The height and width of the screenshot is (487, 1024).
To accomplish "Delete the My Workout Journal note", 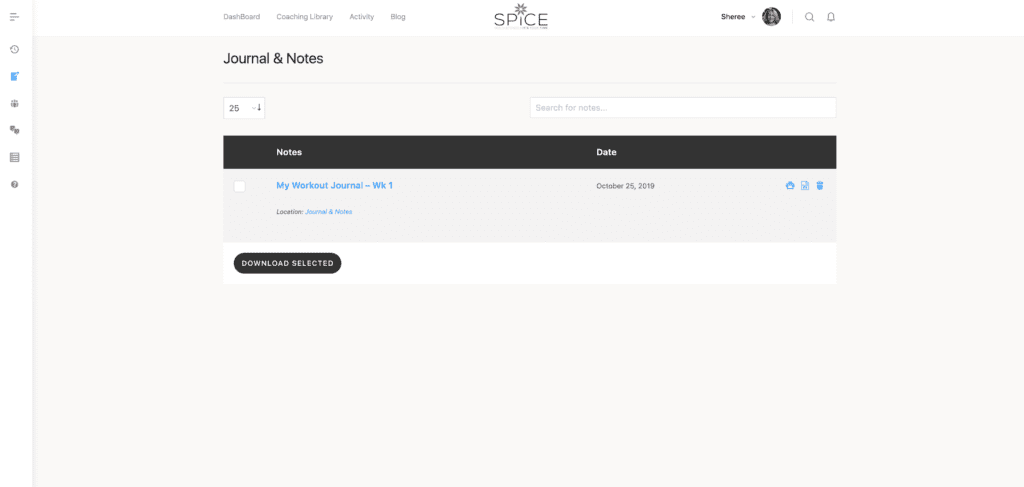I will point(820,185).
